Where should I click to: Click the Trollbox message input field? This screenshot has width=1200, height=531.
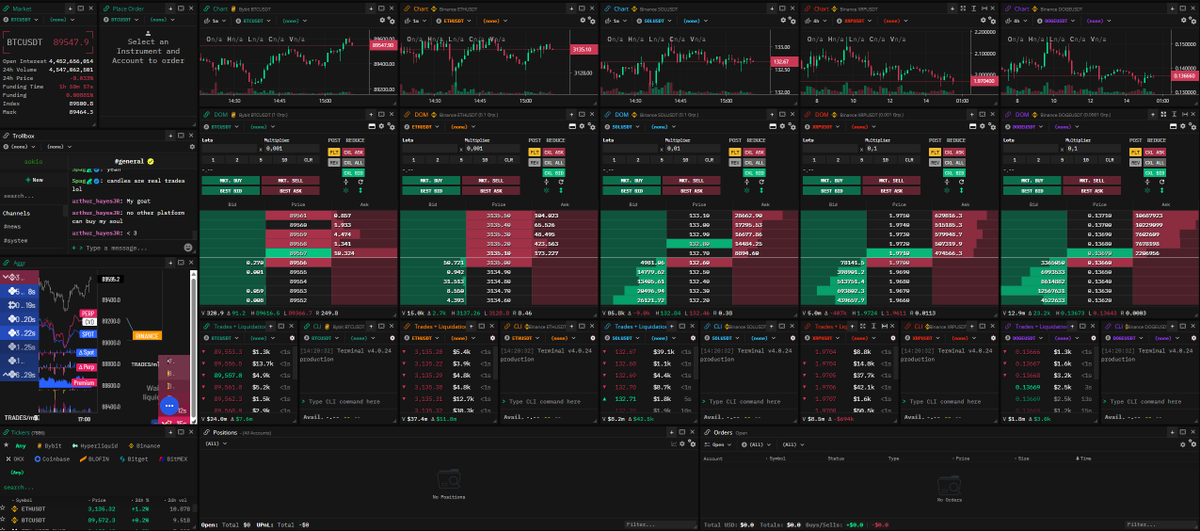tap(127, 247)
